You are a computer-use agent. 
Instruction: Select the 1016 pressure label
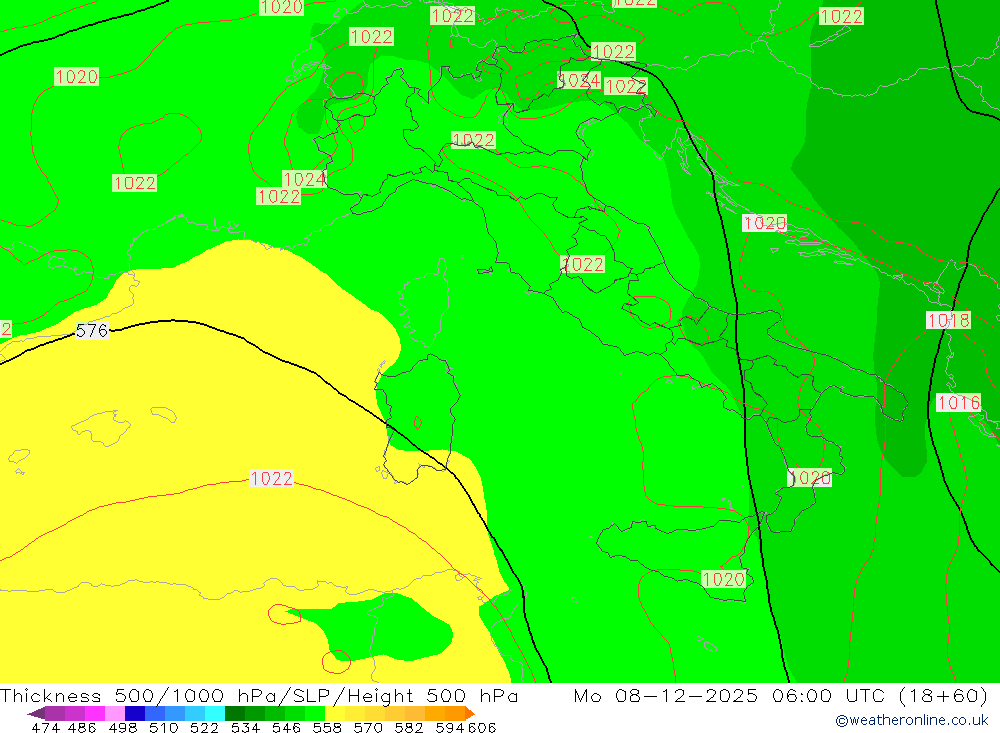coord(958,403)
